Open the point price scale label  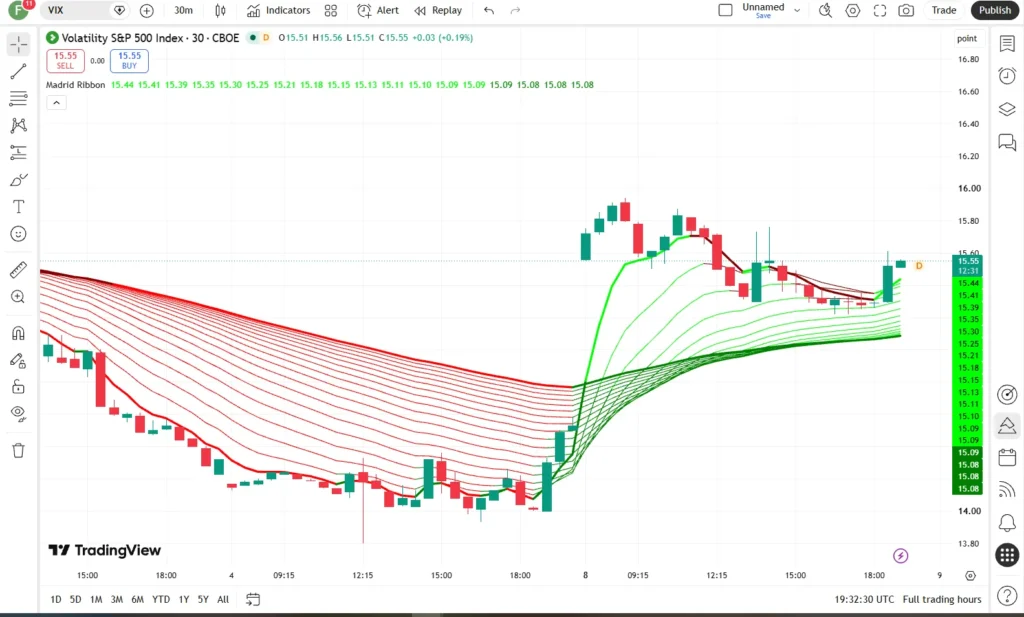967,39
